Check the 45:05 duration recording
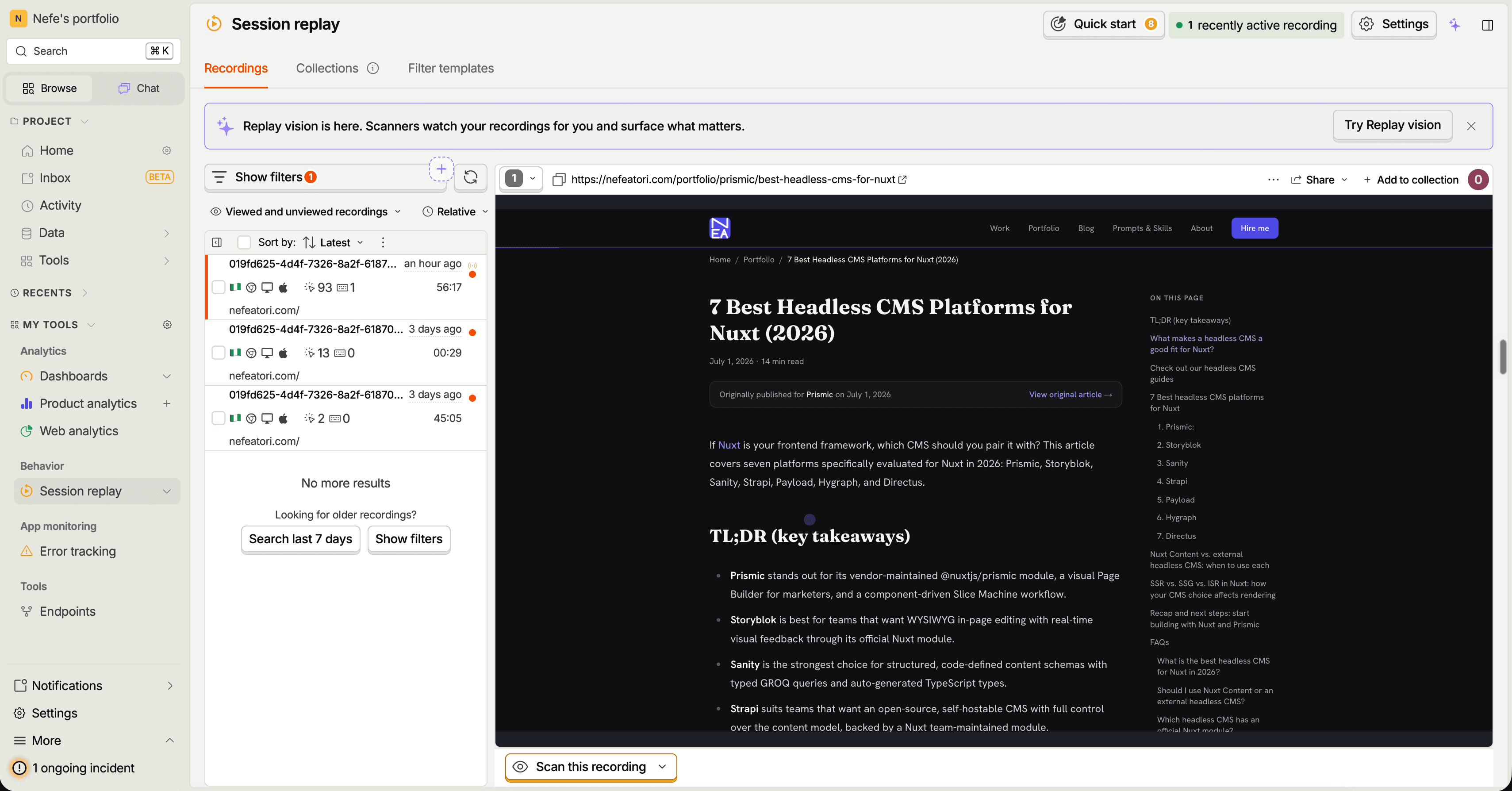 click(x=219, y=419)
